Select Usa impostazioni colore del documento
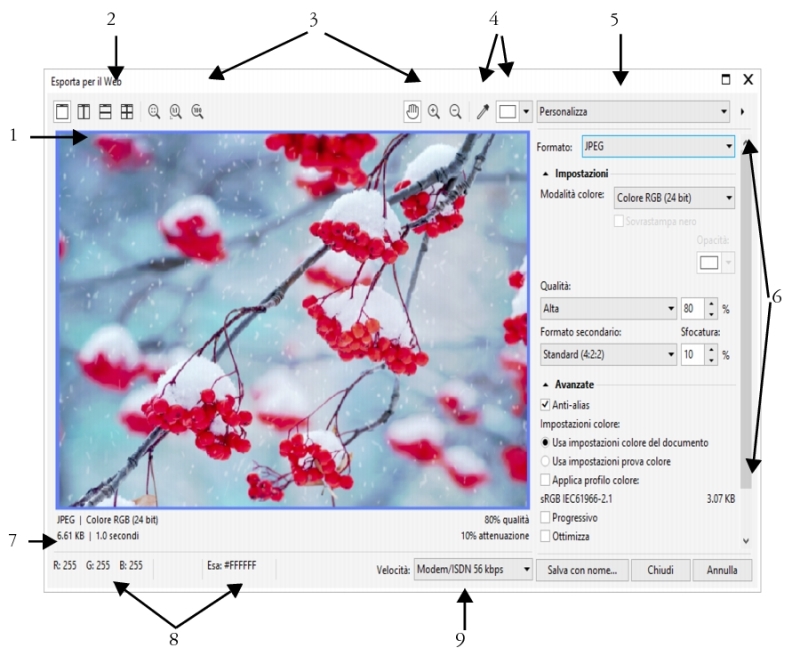800x656 pixels. point(546,442)
